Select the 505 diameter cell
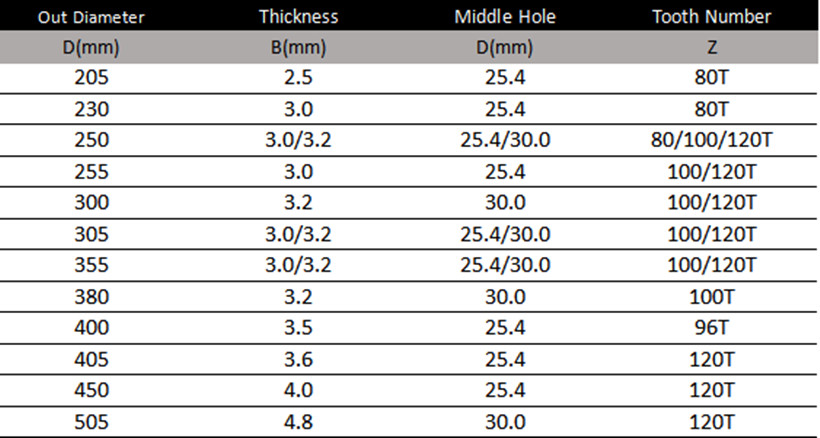The width and height of the screenshot is (820, 438). coord(91,421)
